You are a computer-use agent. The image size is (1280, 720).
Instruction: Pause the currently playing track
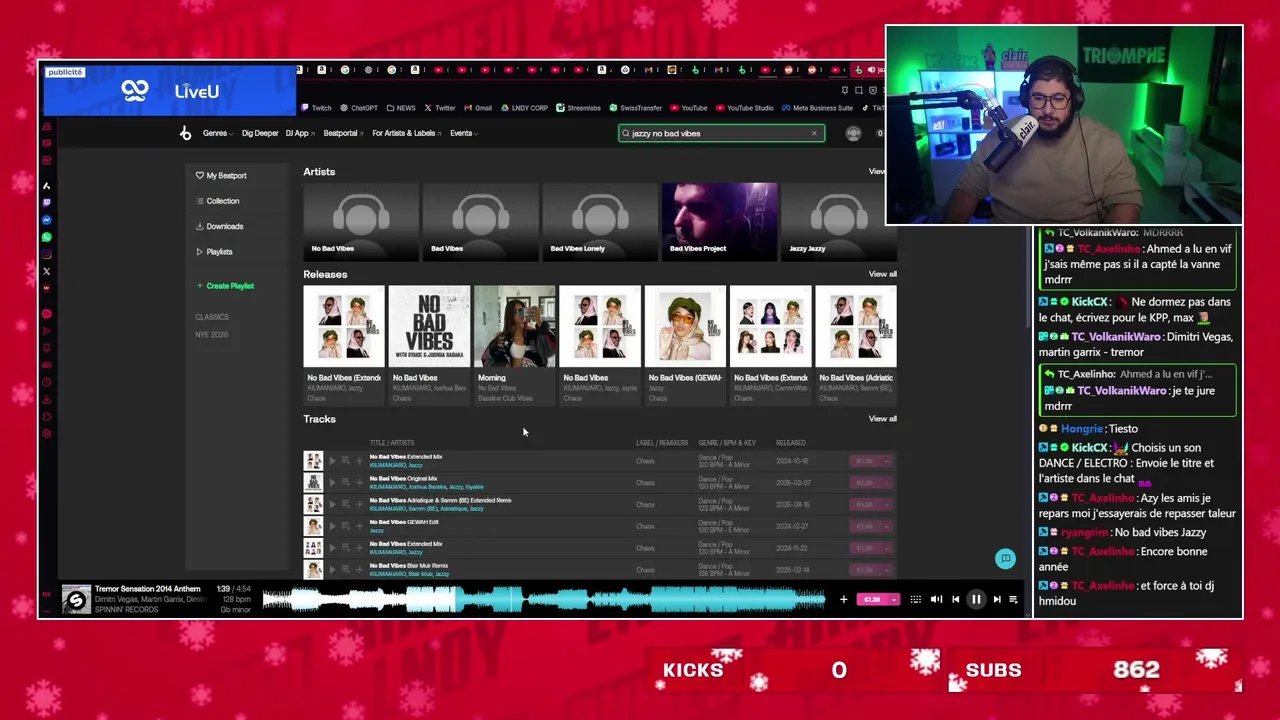pos(976,599)
